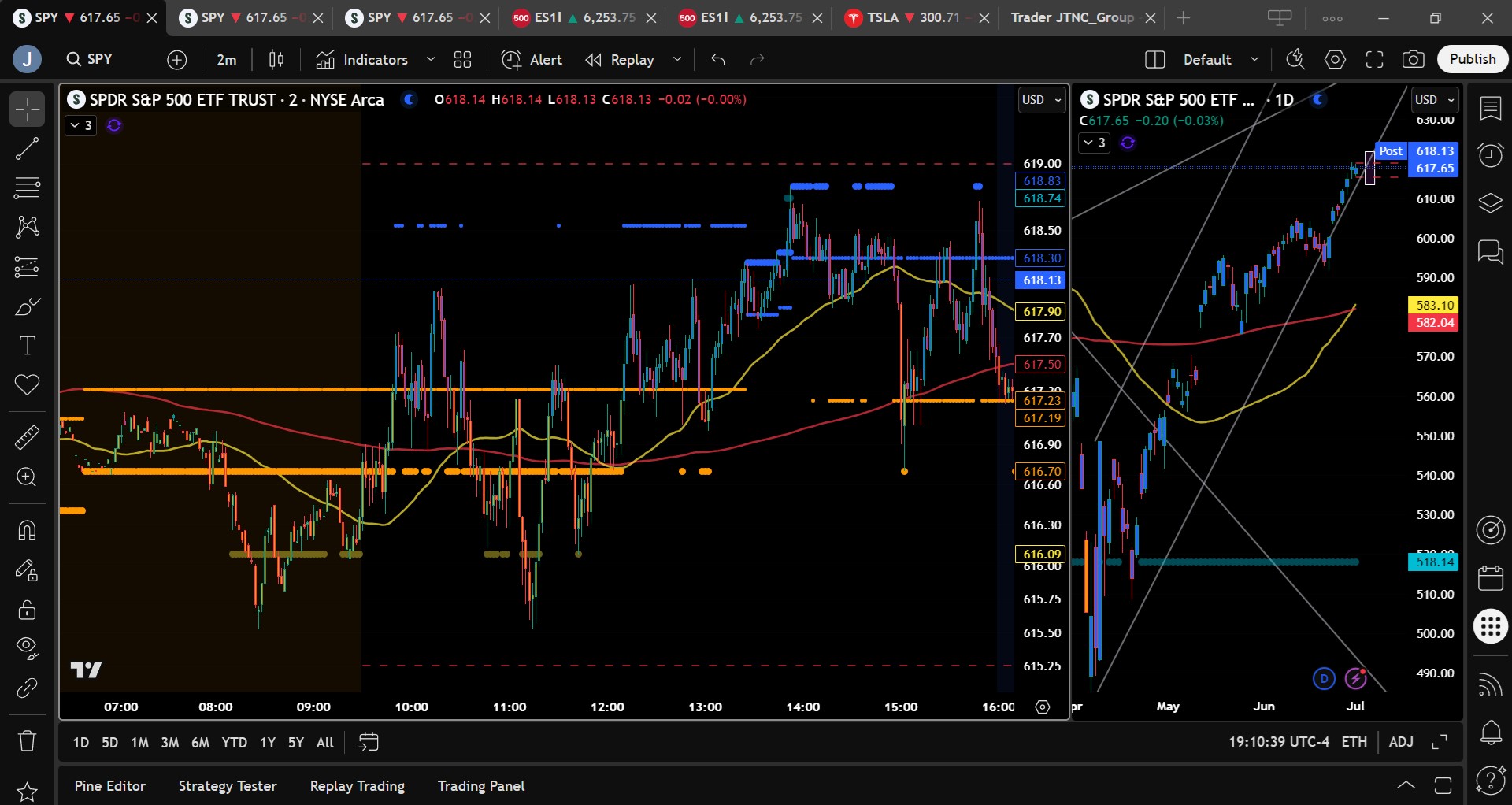The width and height of the screenshot is (1512, 805).
Task: Change the 2m chart interval
Action: coord(227,59)
